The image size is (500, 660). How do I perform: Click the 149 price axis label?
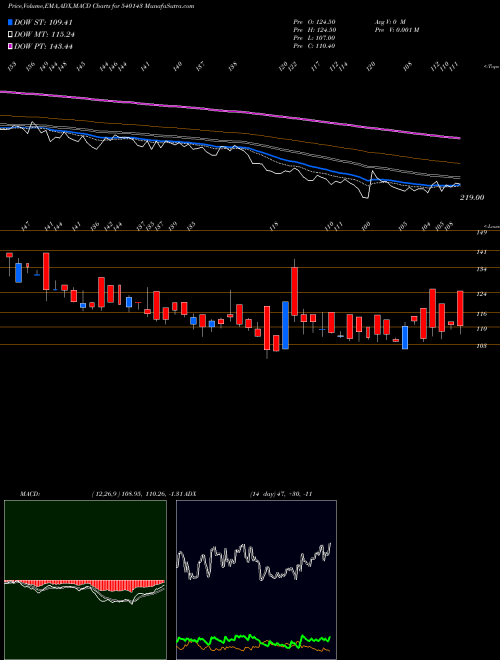[481, 232]
